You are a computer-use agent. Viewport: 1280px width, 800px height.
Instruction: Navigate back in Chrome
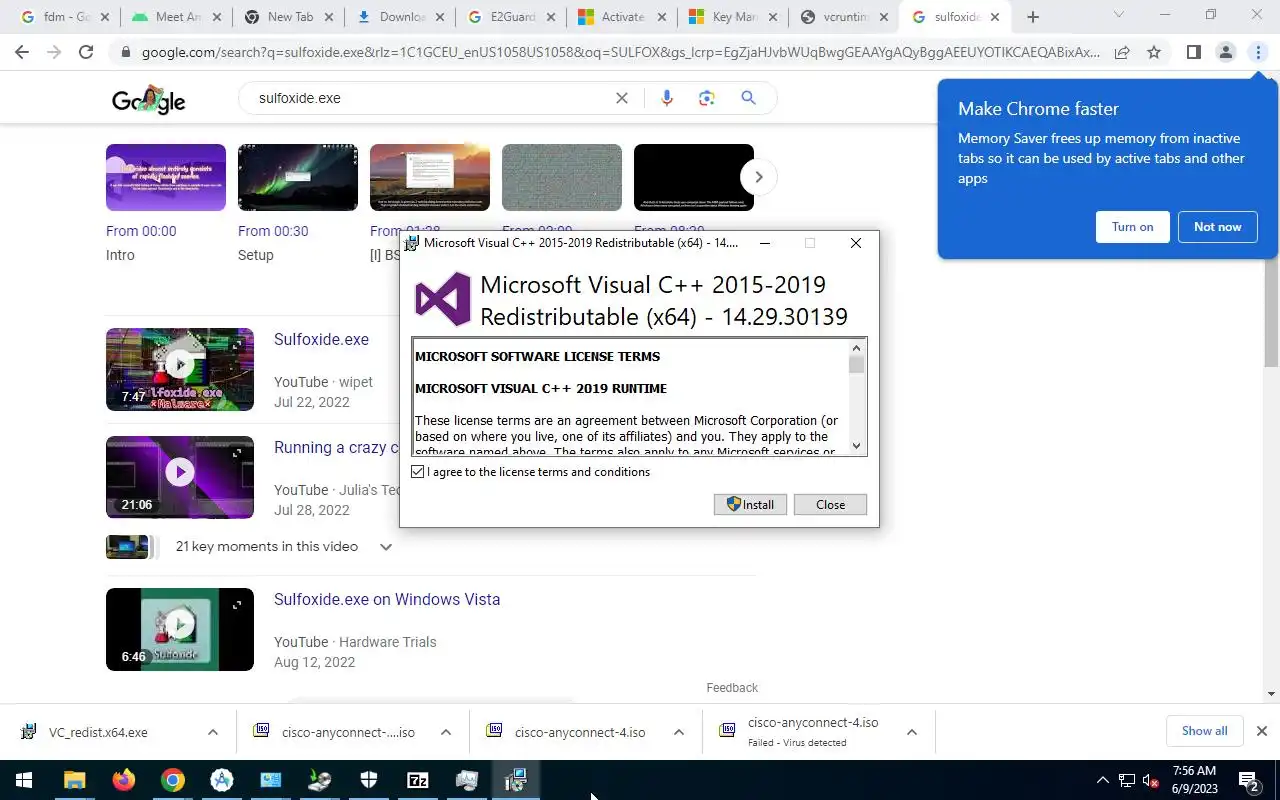pyautogui.click(x=22, y=52)
